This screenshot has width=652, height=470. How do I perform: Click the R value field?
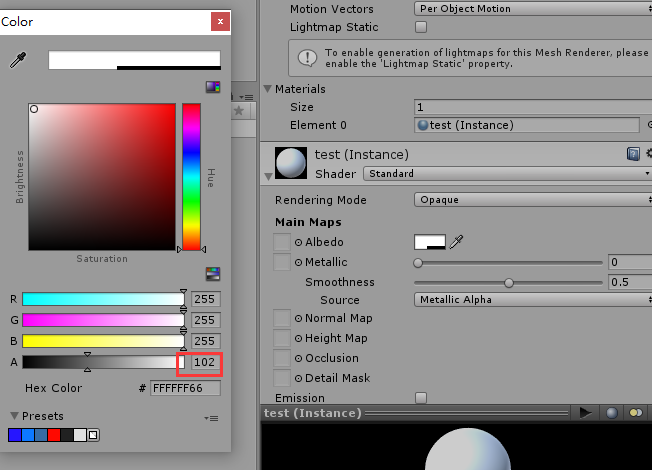[206, 299]
